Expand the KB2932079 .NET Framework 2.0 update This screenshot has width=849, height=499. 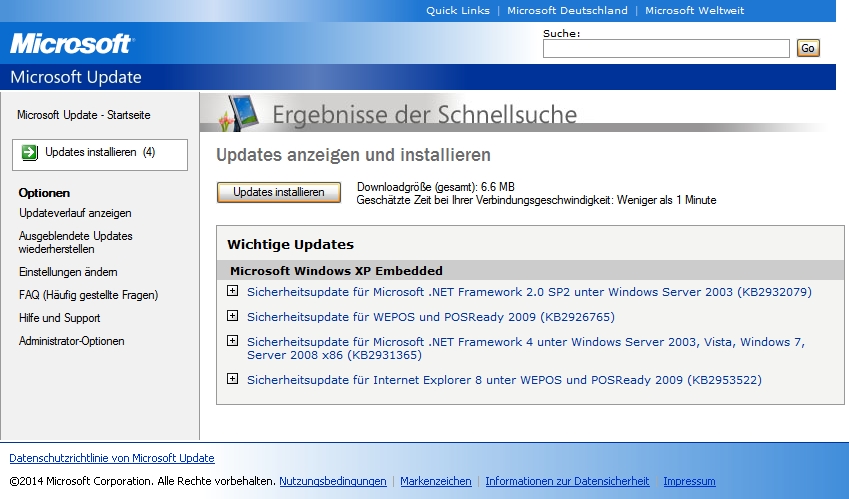click(232, 291)
